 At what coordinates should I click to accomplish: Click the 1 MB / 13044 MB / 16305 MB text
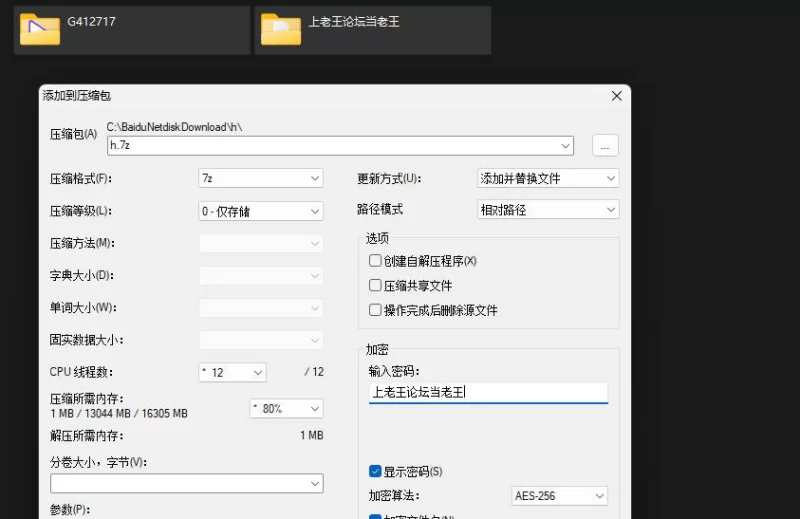(119, 413)
